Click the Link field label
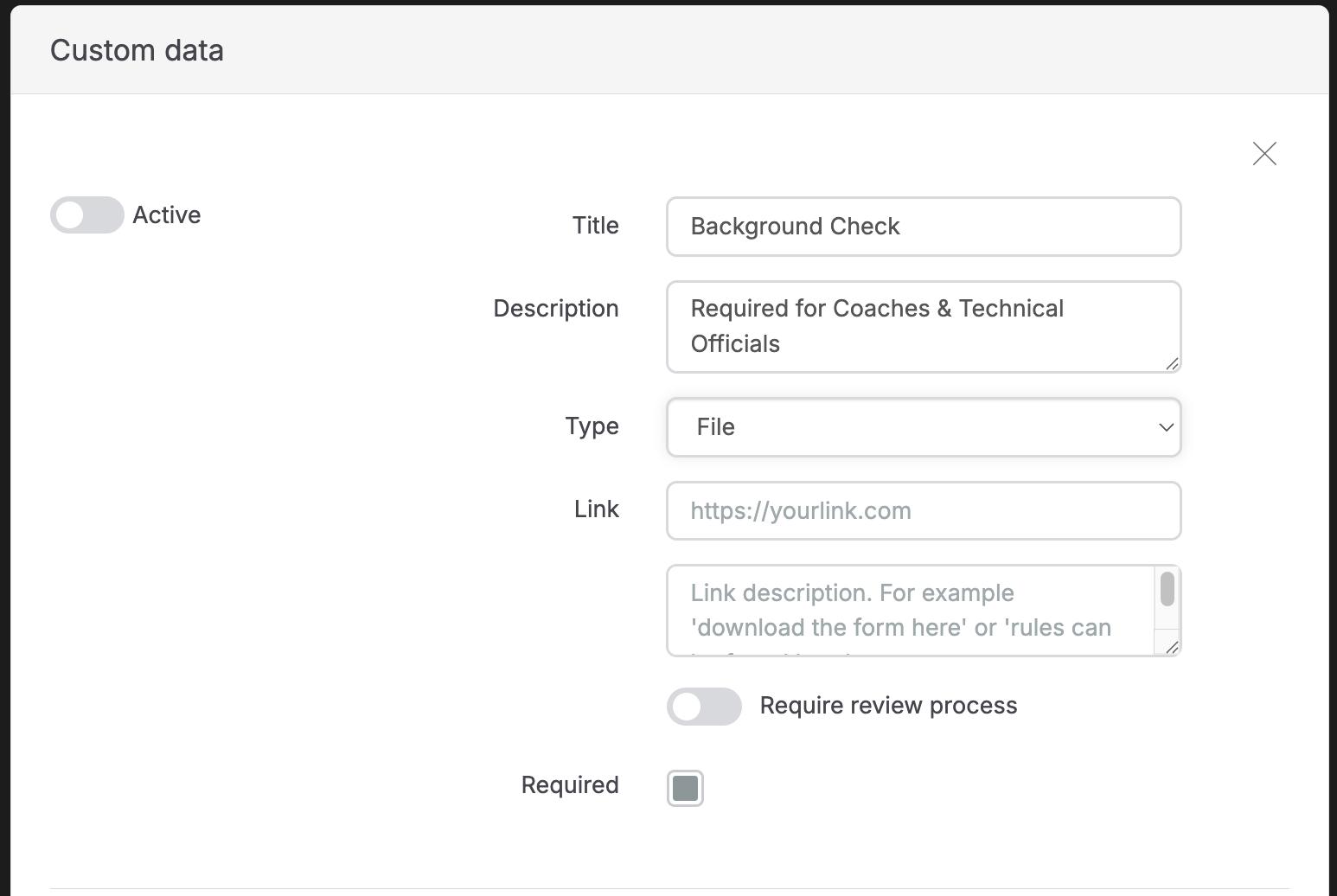The height and width of the screenshot is (896, 1337). click(596, 509)
